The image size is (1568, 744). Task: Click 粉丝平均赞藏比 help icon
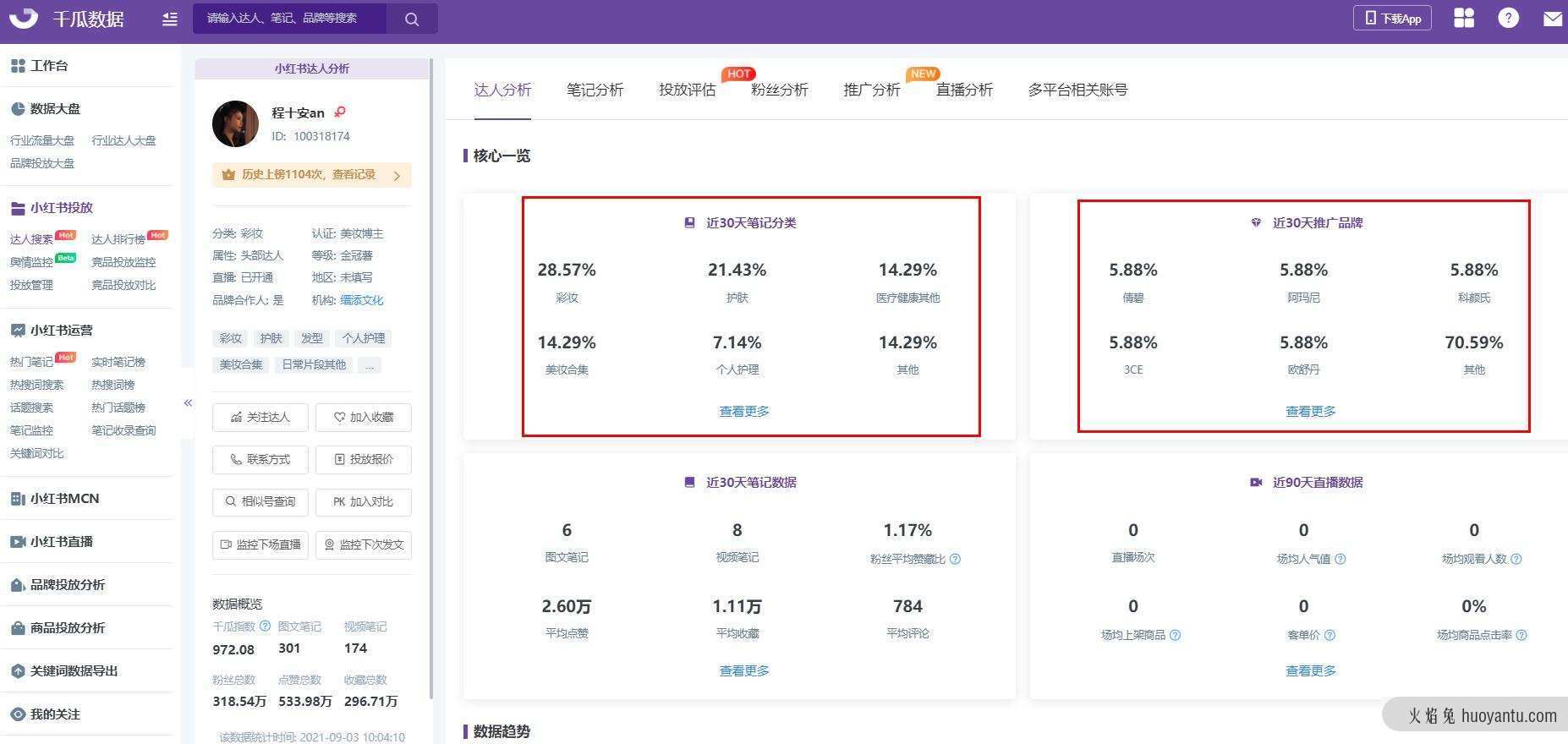tap(955, 559)
